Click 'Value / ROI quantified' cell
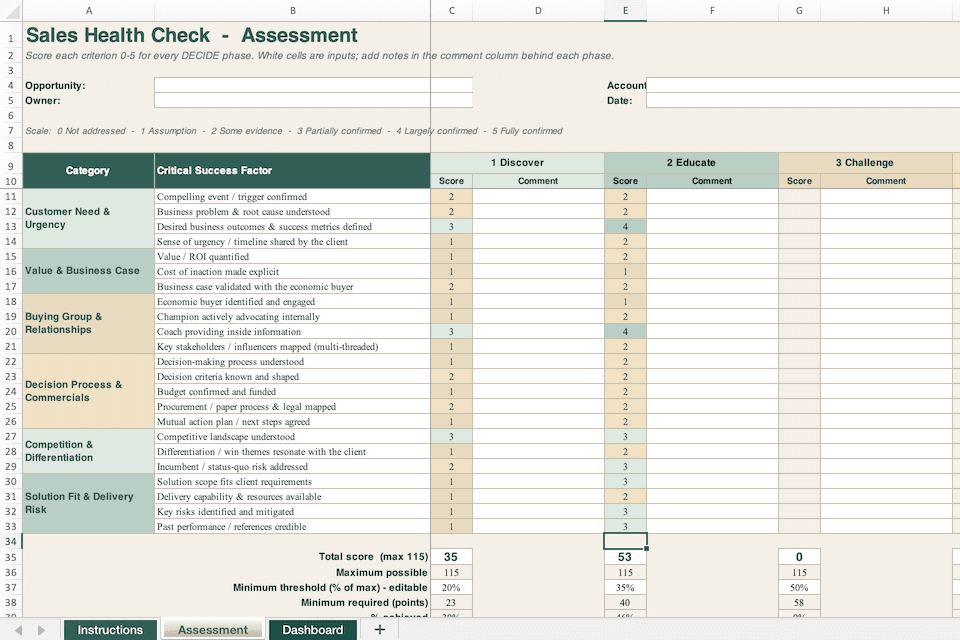The width and height of the screenshot is (960, 640). click(x=293, y=256)
